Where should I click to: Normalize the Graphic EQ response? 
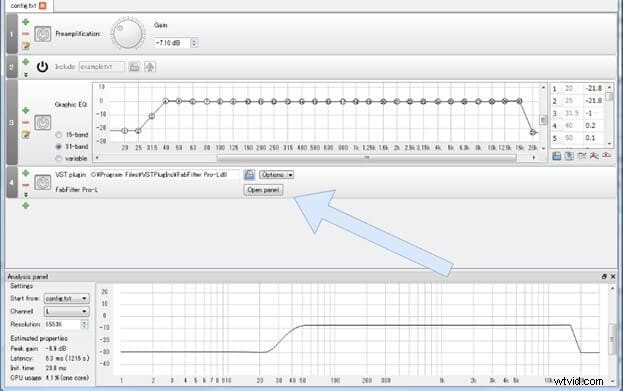pyautogui.click(x=594, y=156)
